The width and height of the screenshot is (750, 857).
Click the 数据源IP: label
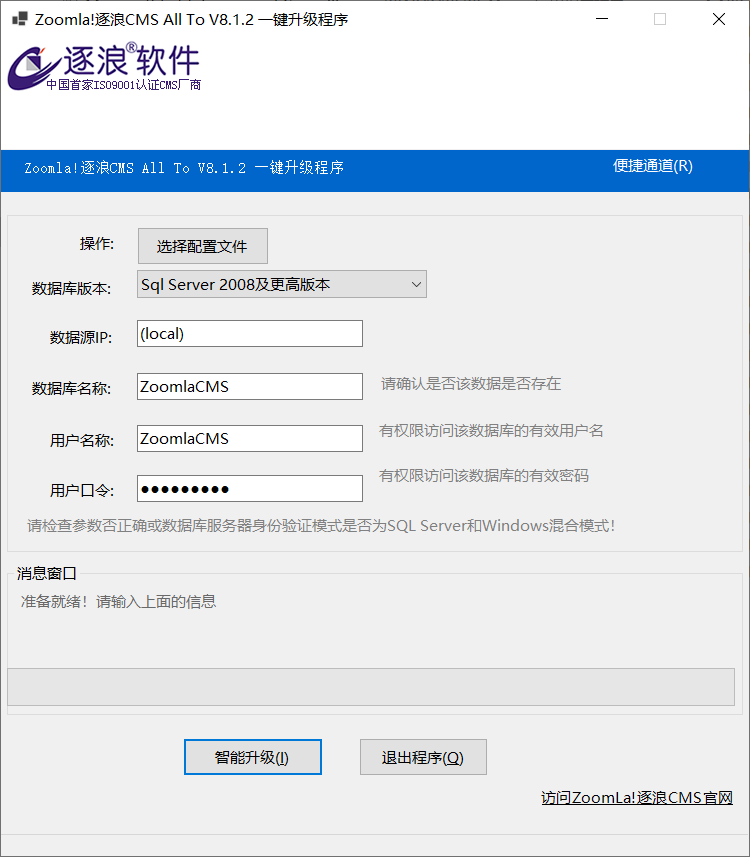click(81, 337)
